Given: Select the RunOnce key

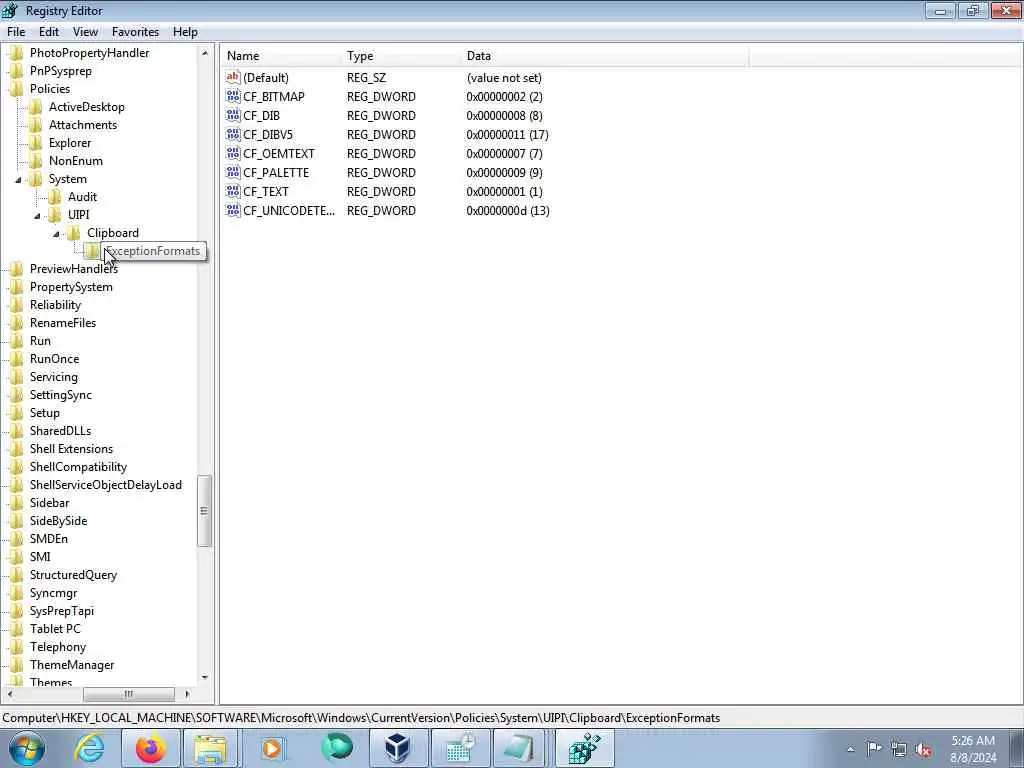Looking at the screenshot, I should click(54, 359).
